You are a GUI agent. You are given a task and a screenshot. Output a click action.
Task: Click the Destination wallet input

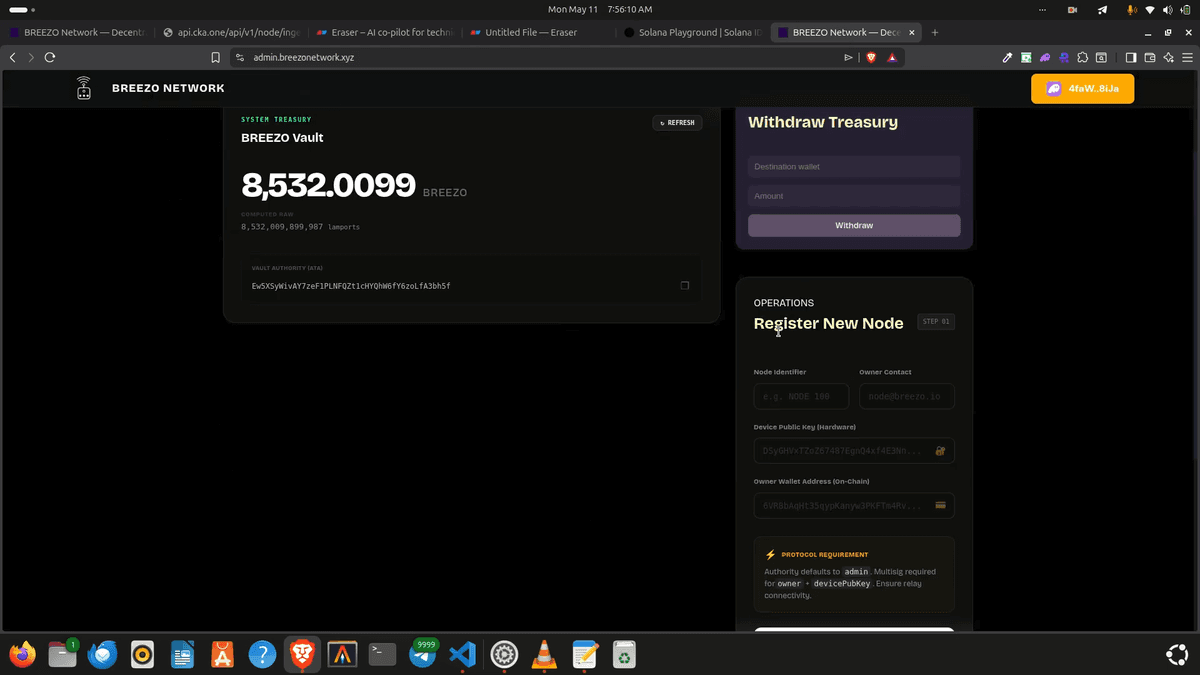tap(854, 167)
